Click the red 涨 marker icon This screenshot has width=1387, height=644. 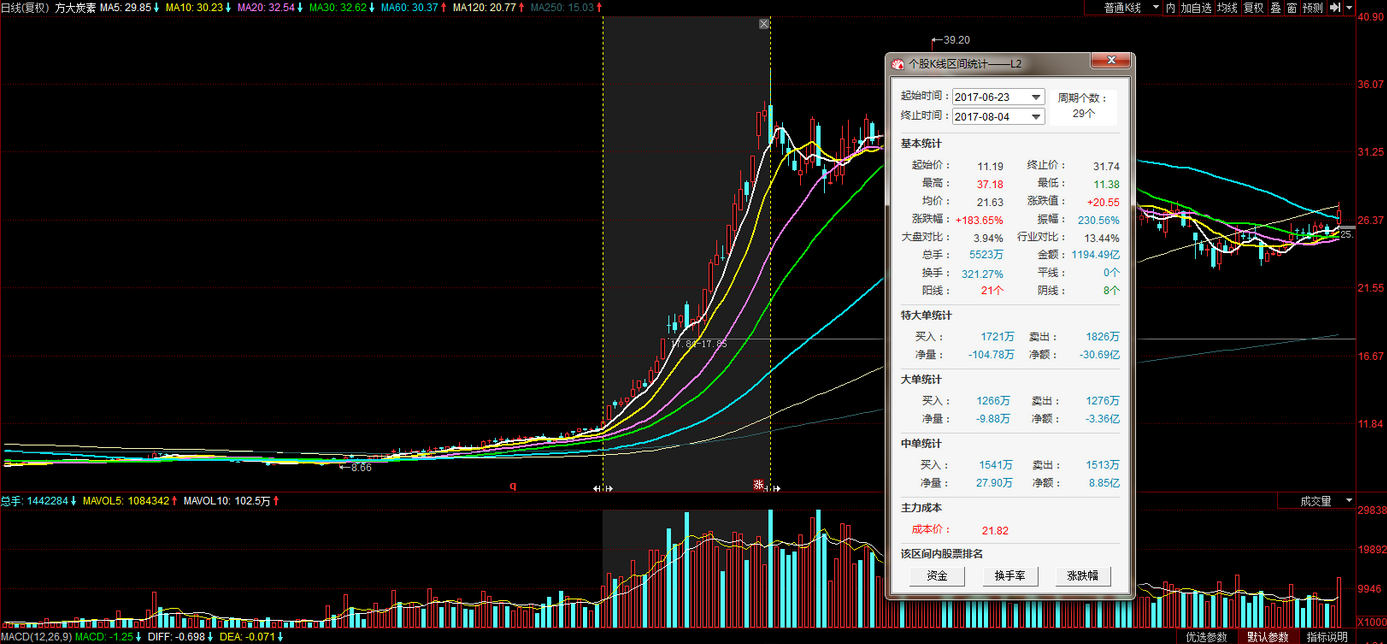758,485
